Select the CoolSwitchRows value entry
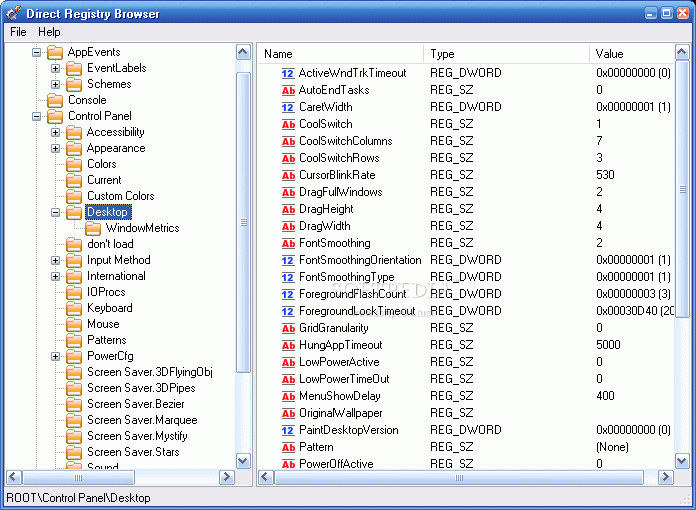 point(340,158)
